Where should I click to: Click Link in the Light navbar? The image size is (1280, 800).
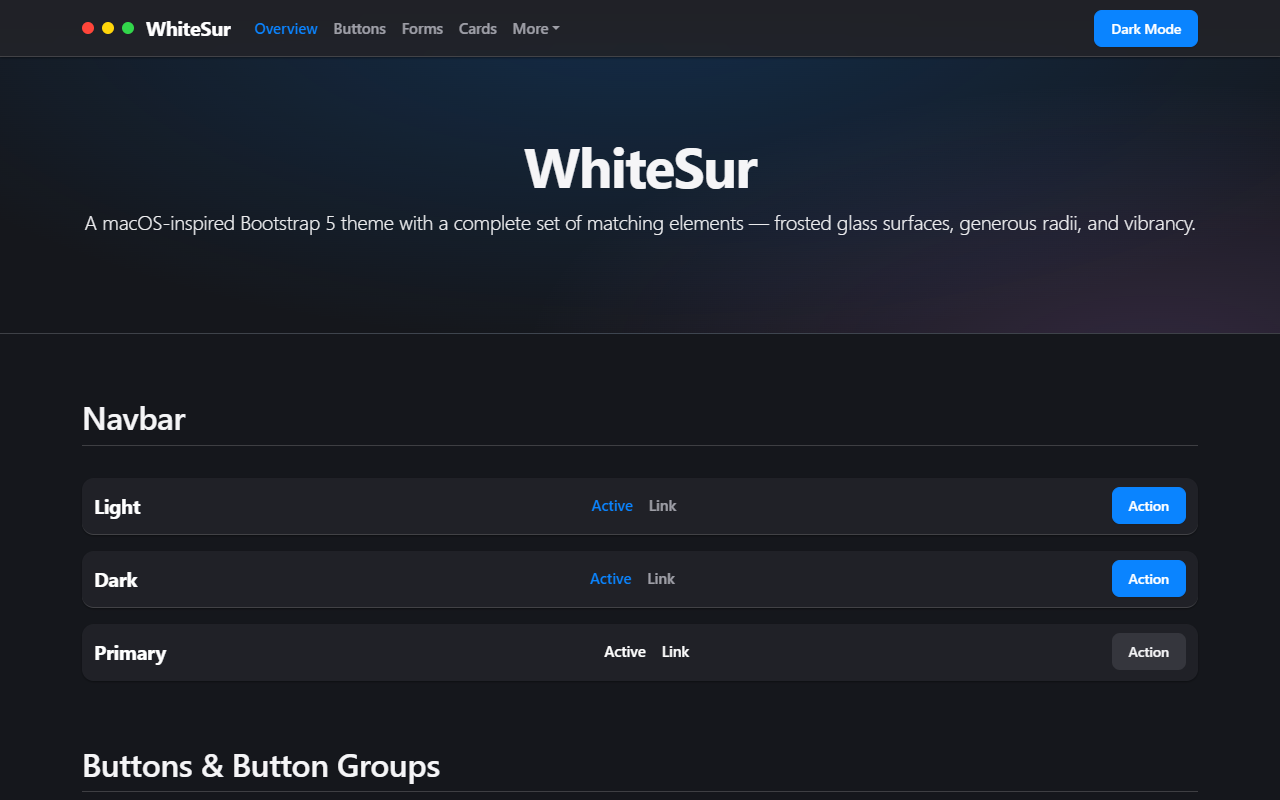coord(663,506)
